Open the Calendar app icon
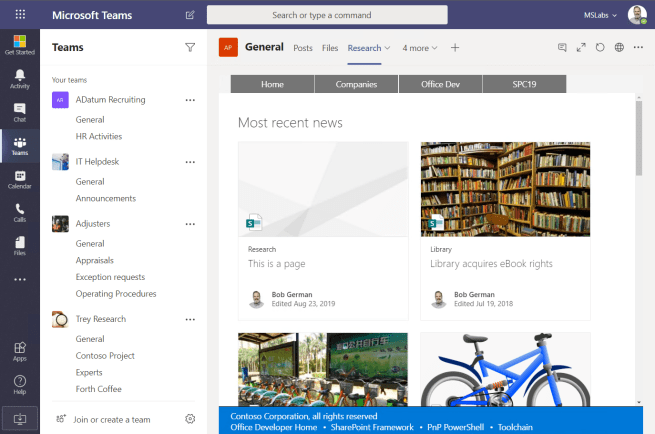 click(x=19, y=179)
